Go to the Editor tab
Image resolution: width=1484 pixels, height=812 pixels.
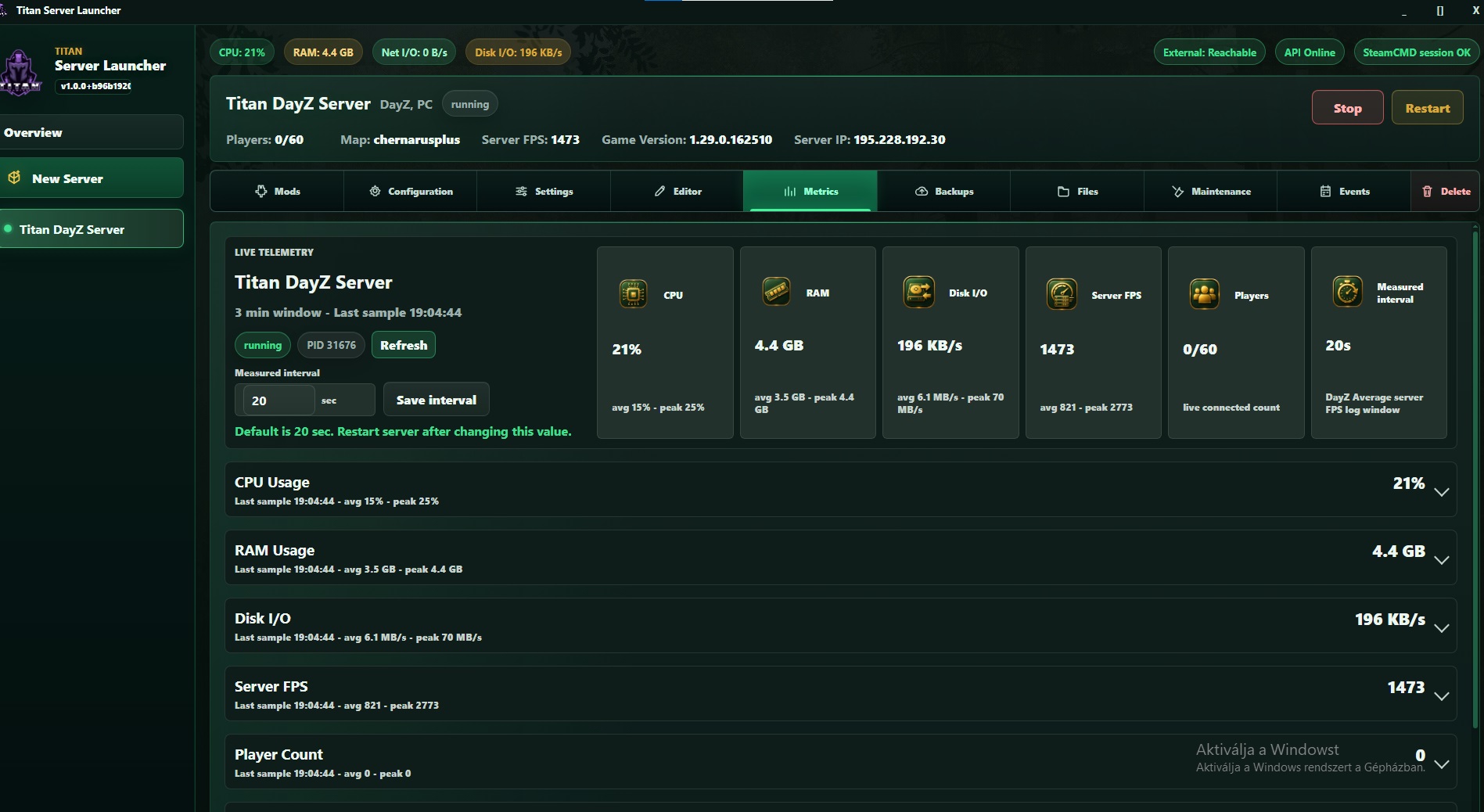677,191
